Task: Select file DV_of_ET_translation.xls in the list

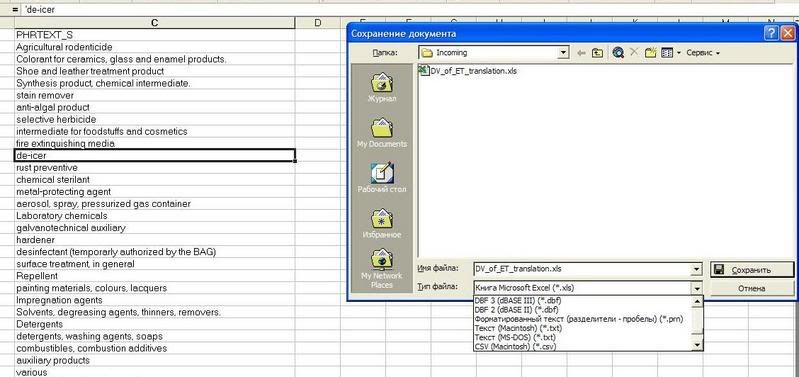Action: 468,71
